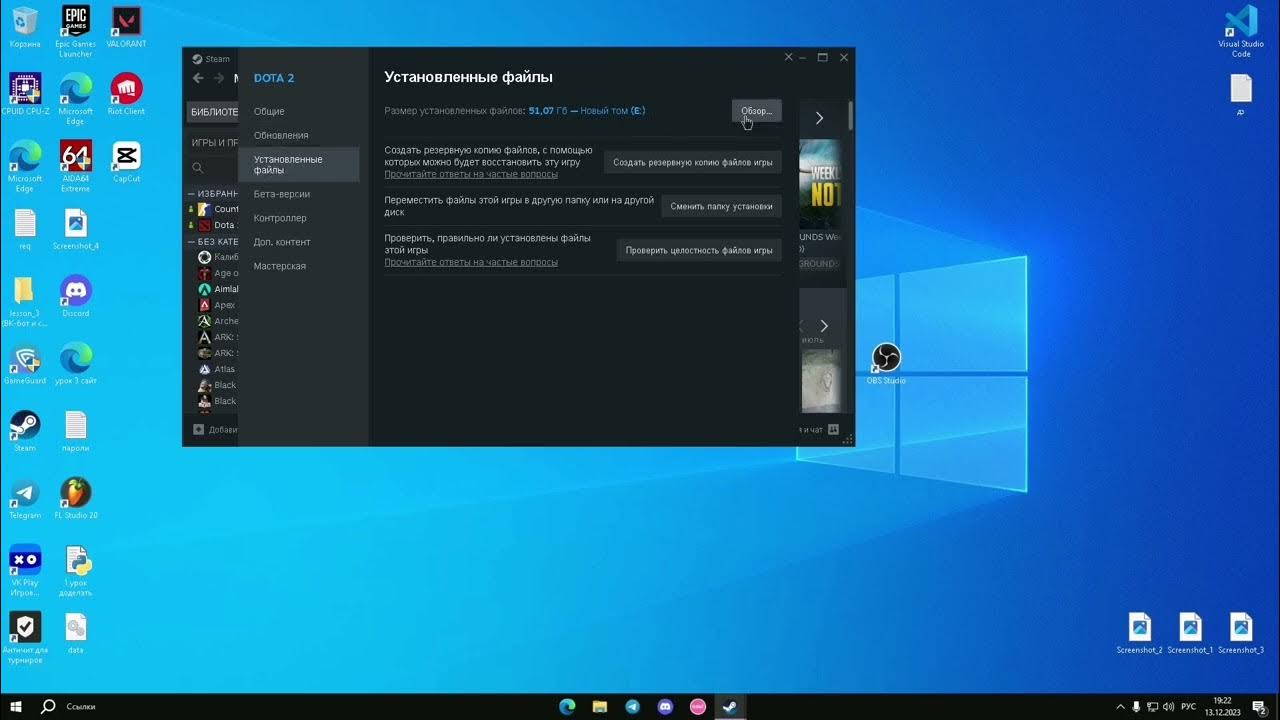Go back with Steam's back arrow

point(198,78)
